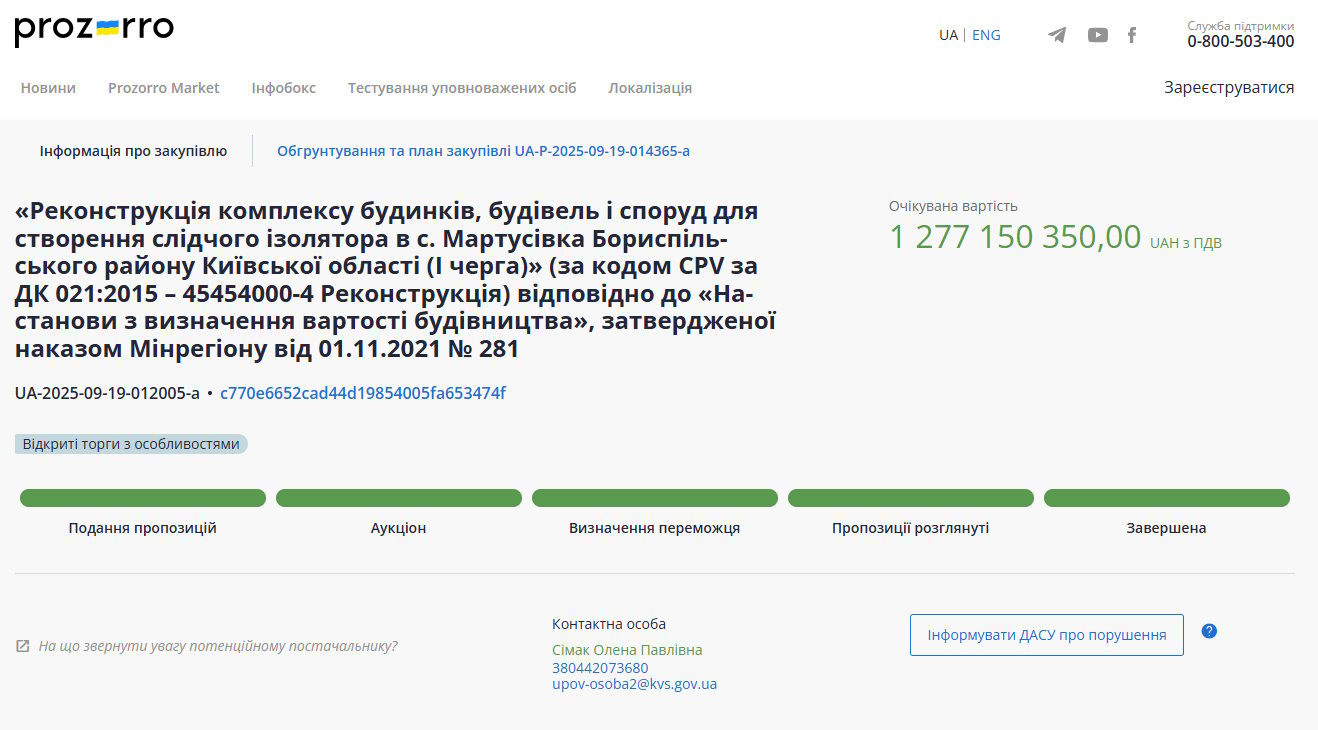Open procurement plan UA-P-2025-09-19-014365-a tab
The image size is (1318, 730).
[483, 151]
